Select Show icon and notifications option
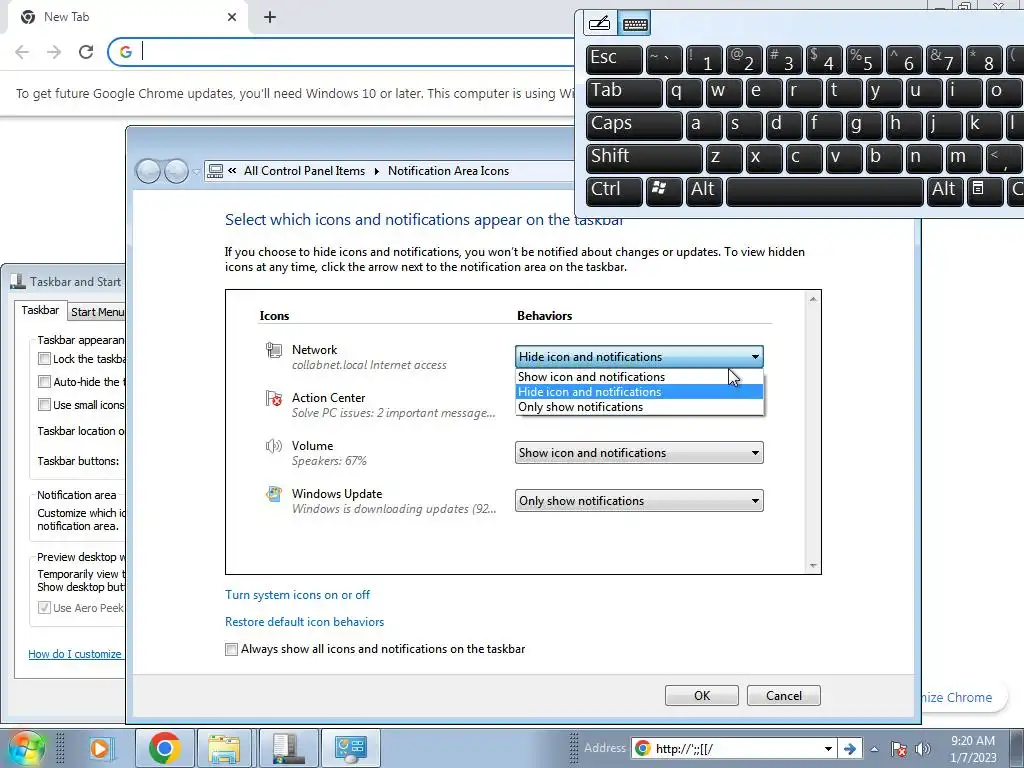Screen dimensions: 1024x768 [639, 377]
